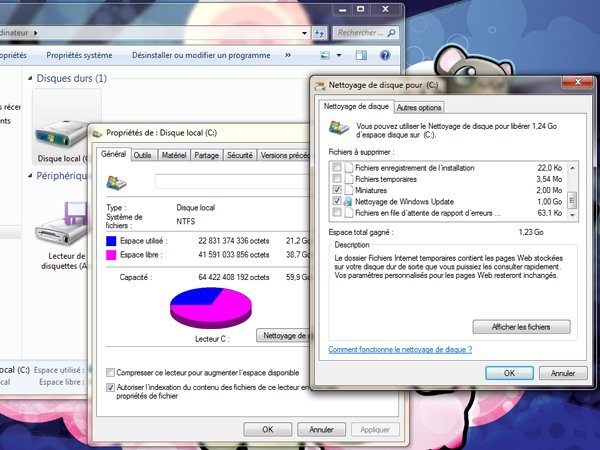The image size is (600, 450).
Task: Disable Autoriser l'indexation checkbox
Action: tap(110, 387)
